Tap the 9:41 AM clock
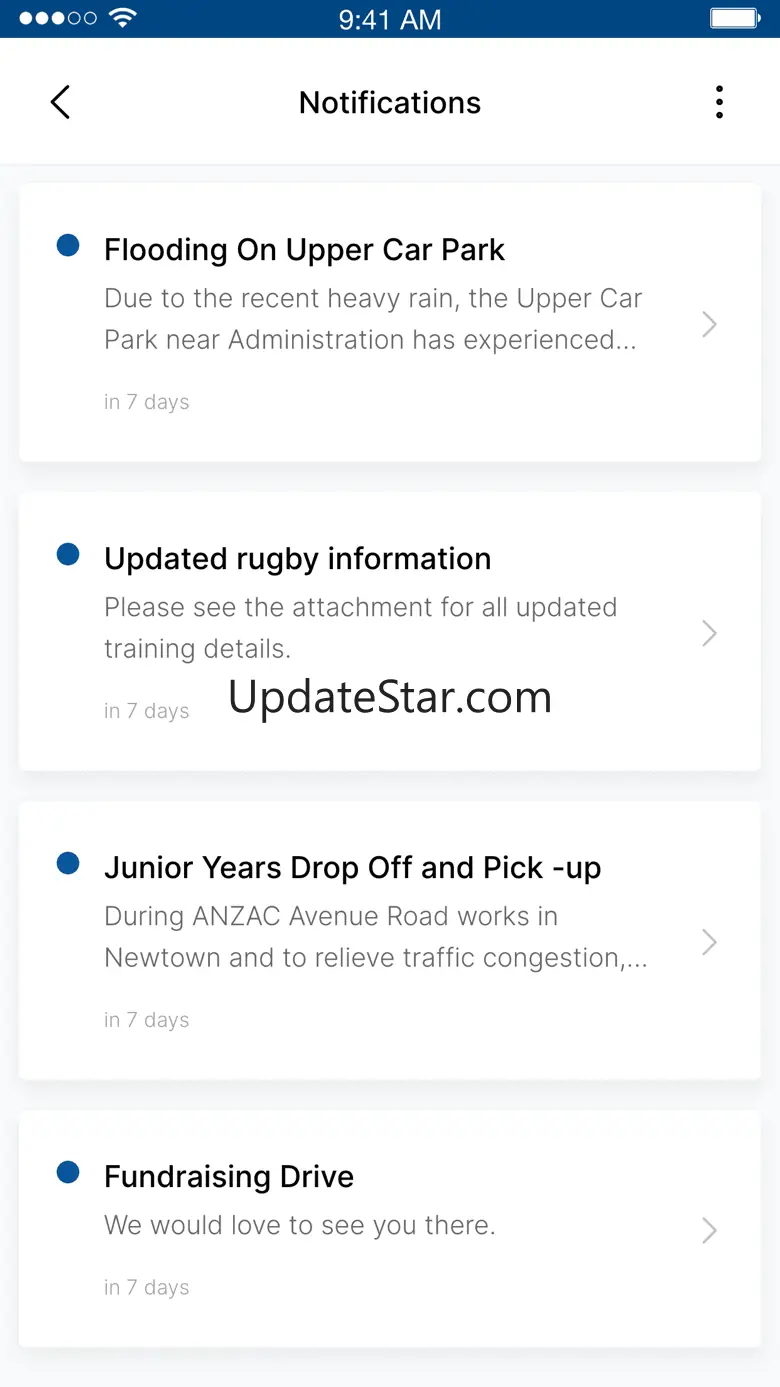Image resolution: width=780 pixels, height=1387 pixels. point(390,19)
